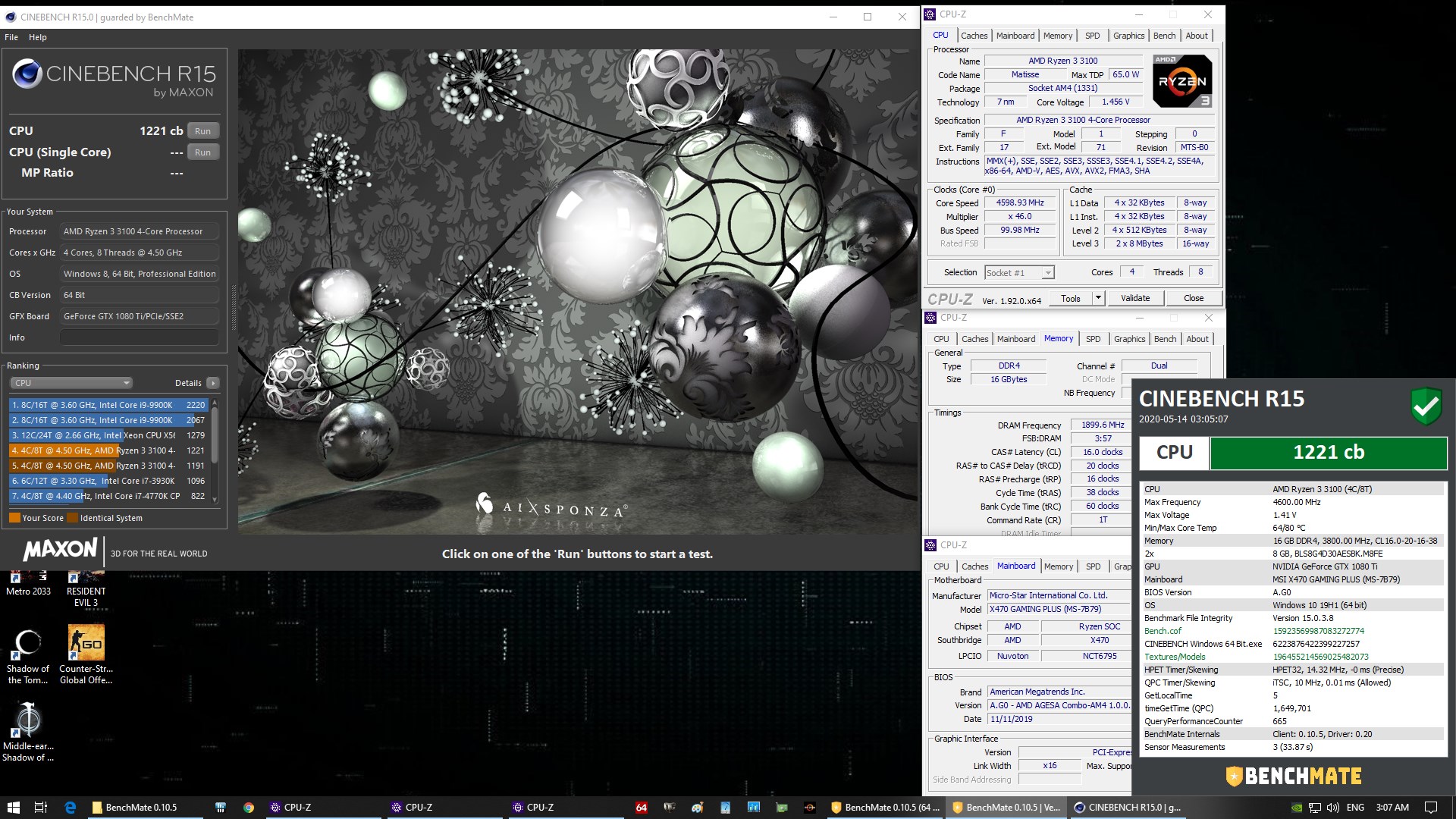Select ranking row 4 Ryzen 3 3100 1221
This screenshot has width=1456, height=819.
click(108, 450)
